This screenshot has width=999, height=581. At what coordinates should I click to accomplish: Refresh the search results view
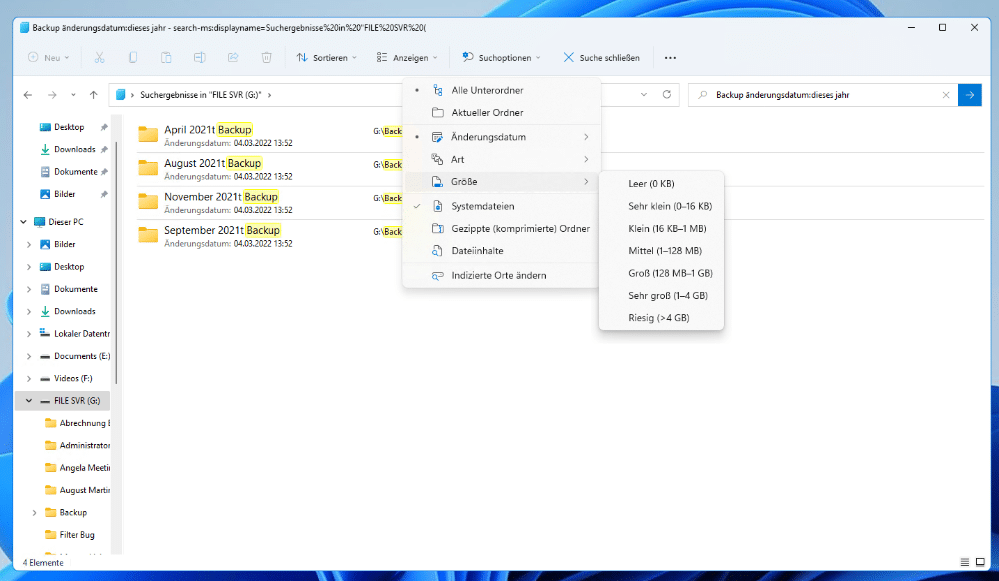pos(666,95)
